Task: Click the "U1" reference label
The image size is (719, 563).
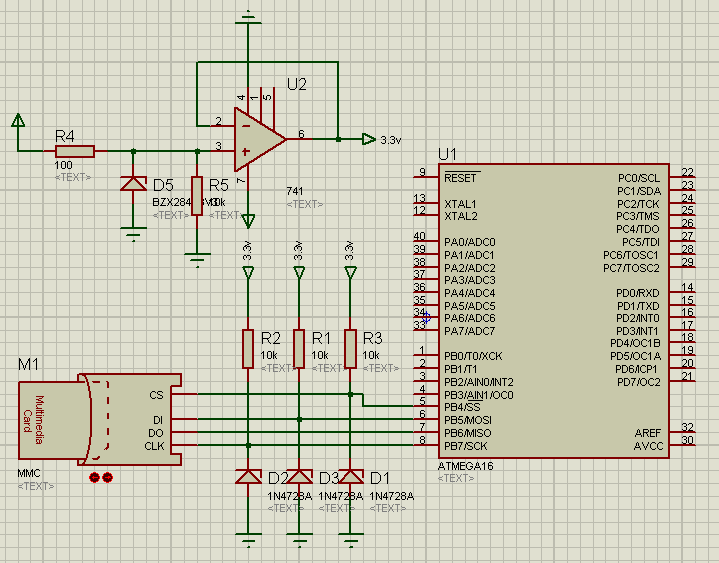Action: [x=447, y=155]
